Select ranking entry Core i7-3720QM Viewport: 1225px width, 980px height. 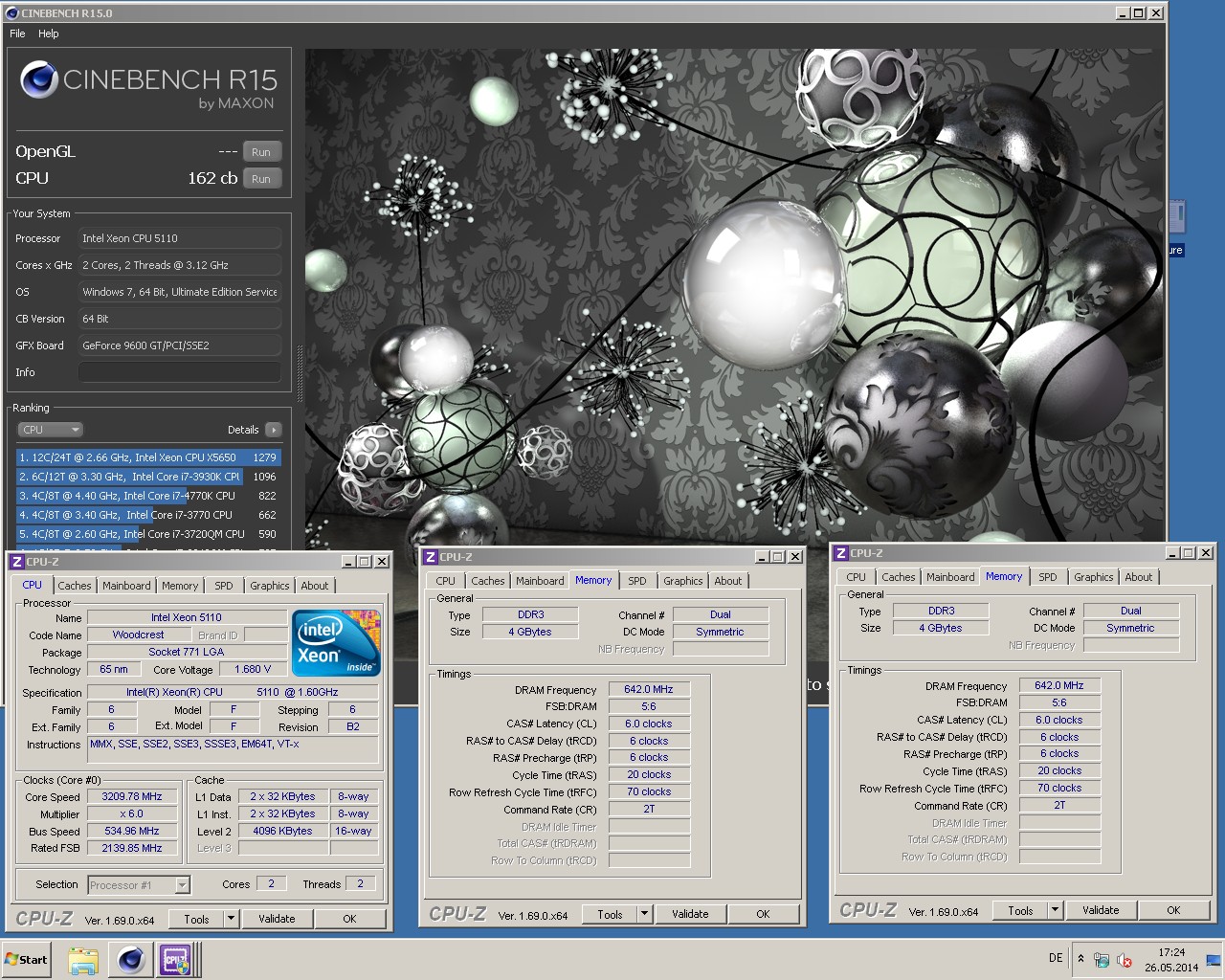tap(148, 534)
